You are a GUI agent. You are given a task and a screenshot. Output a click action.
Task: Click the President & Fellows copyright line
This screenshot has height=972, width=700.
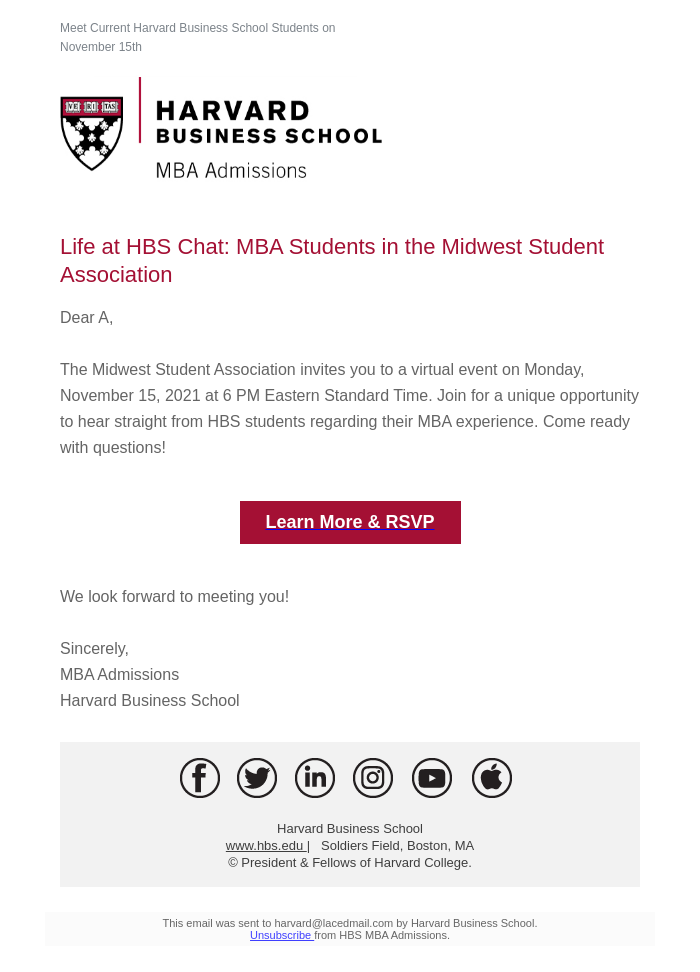(x=350, y=863)
